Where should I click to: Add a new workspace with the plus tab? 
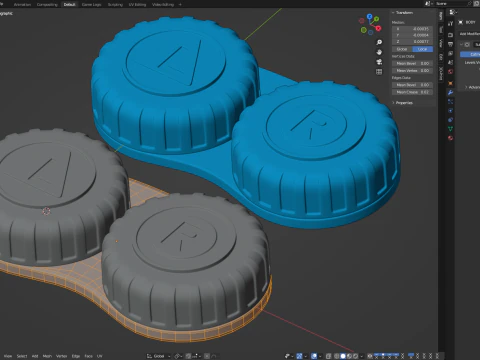[180, 4]
